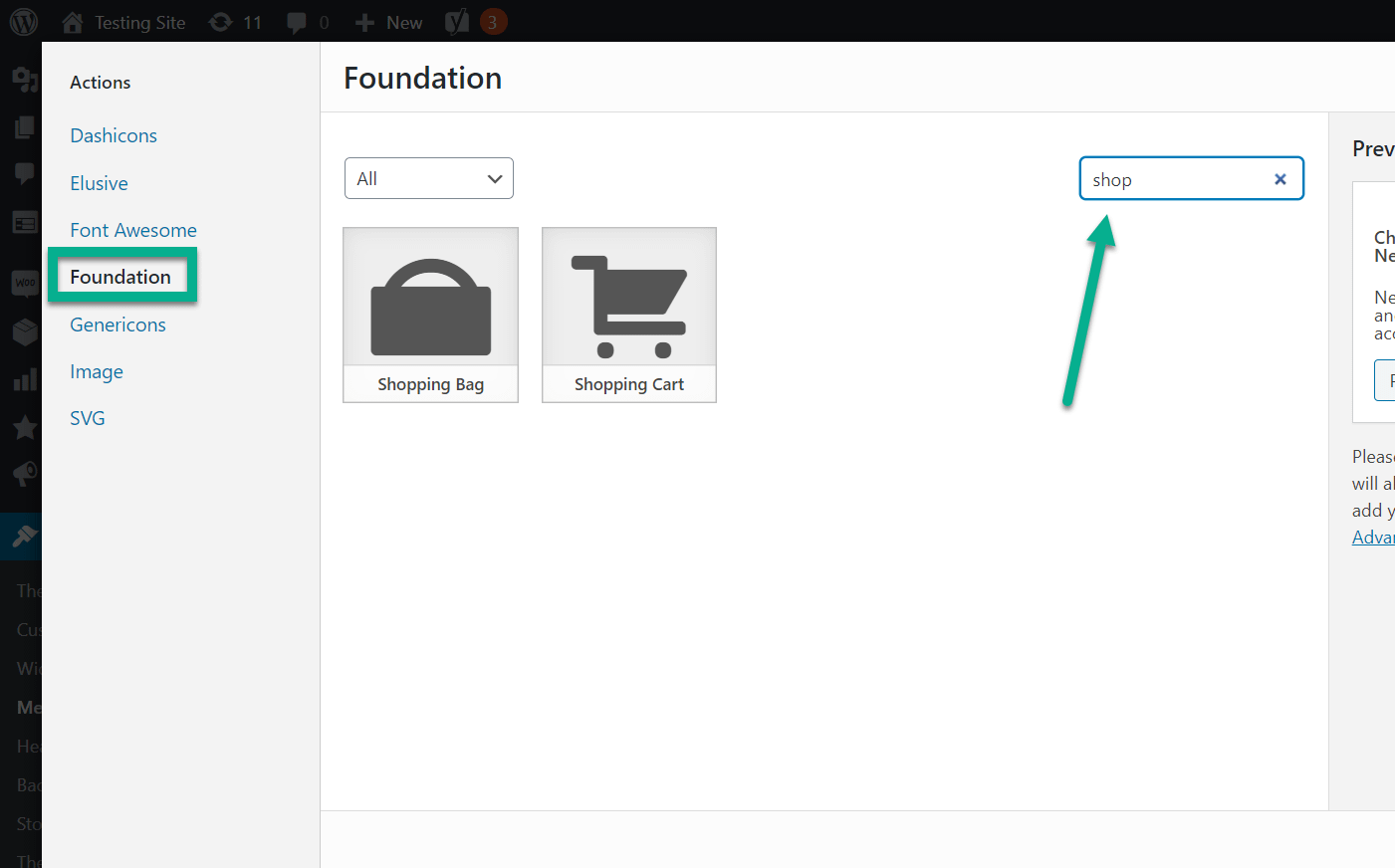Open Yoast SEO from the admin bar
Screen dimensions: 1395x868
pos(458,21)
